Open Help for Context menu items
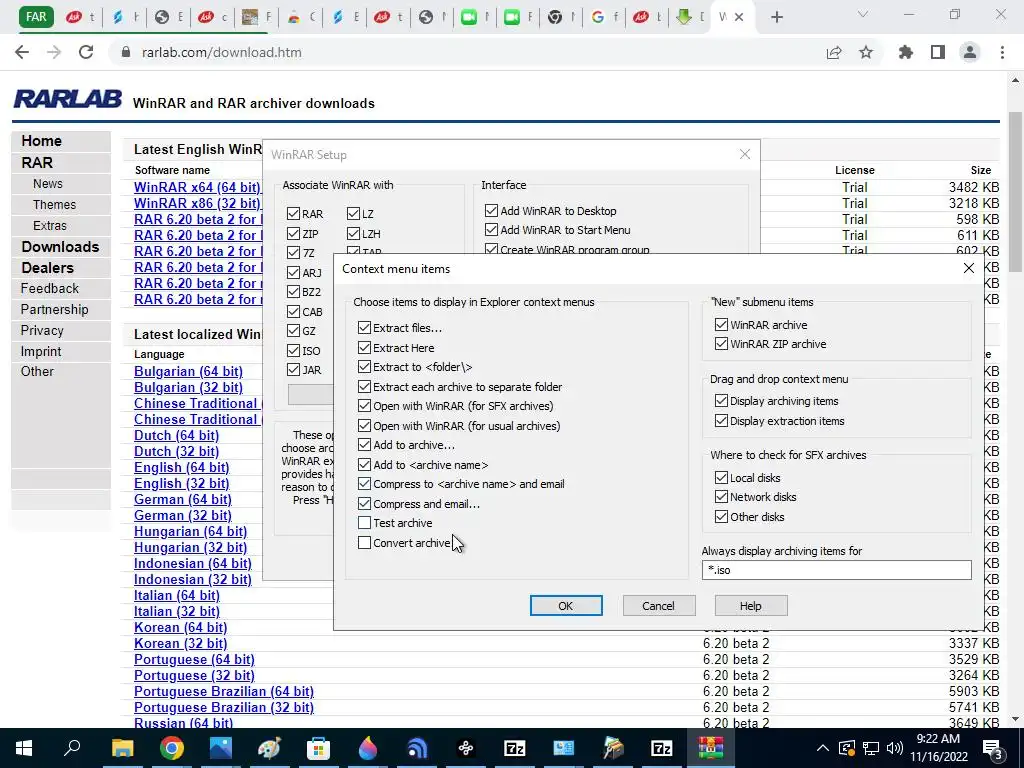 click(x=750, y=605)
